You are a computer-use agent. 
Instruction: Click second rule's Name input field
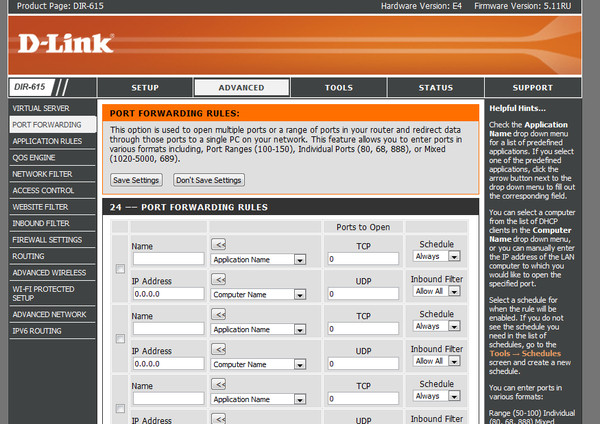[x=168, y=329]
